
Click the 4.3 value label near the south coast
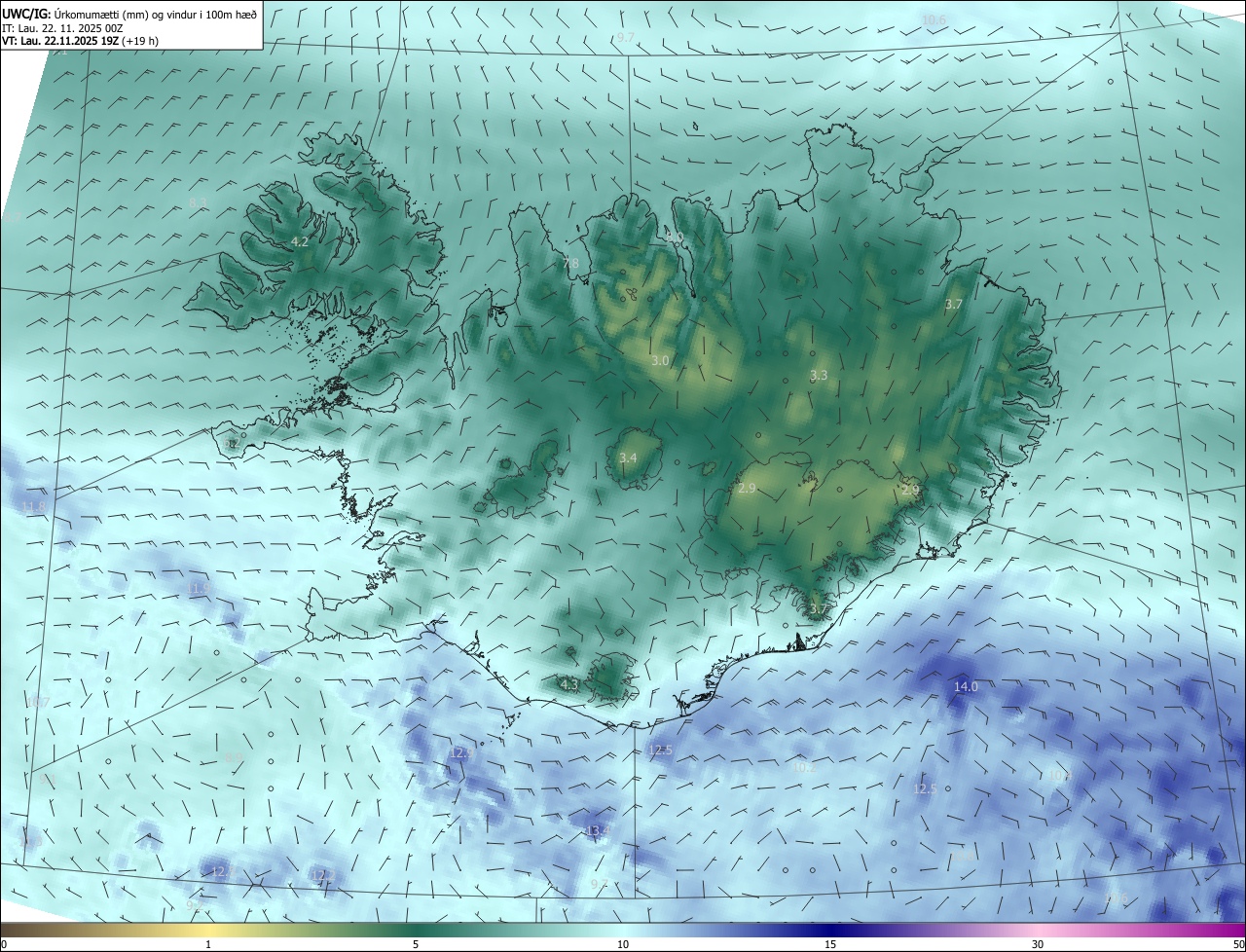point(569,685)
